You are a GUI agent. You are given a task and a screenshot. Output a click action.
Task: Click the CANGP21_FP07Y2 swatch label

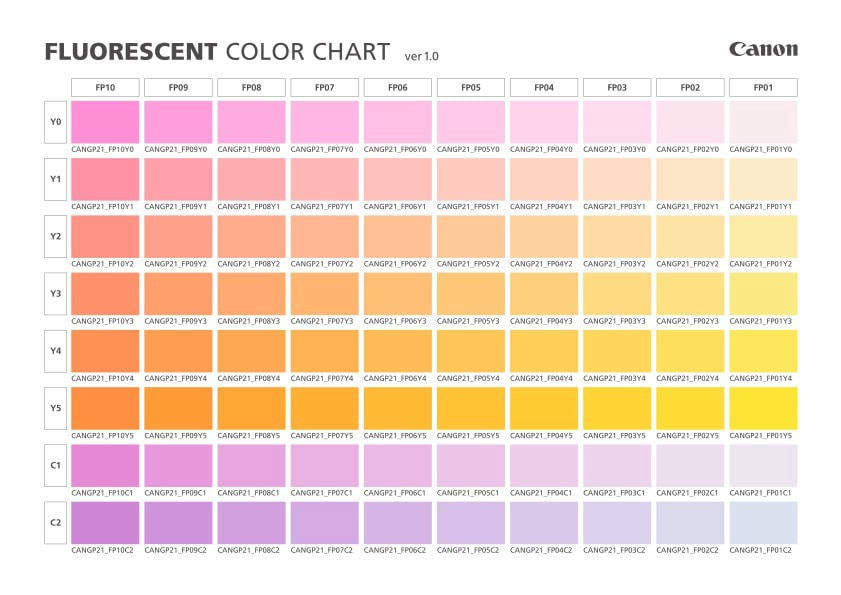tap(323, 264)
